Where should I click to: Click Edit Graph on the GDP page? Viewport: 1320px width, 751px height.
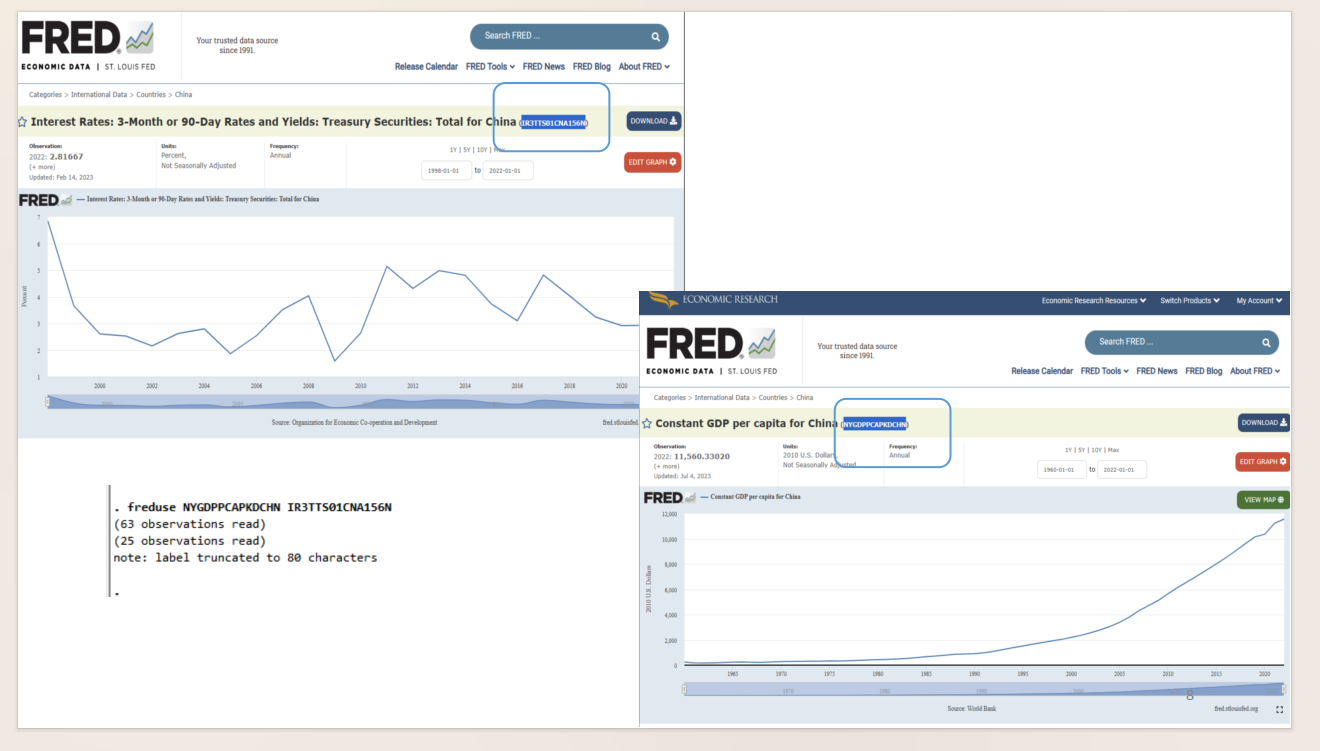point(1262,461)
